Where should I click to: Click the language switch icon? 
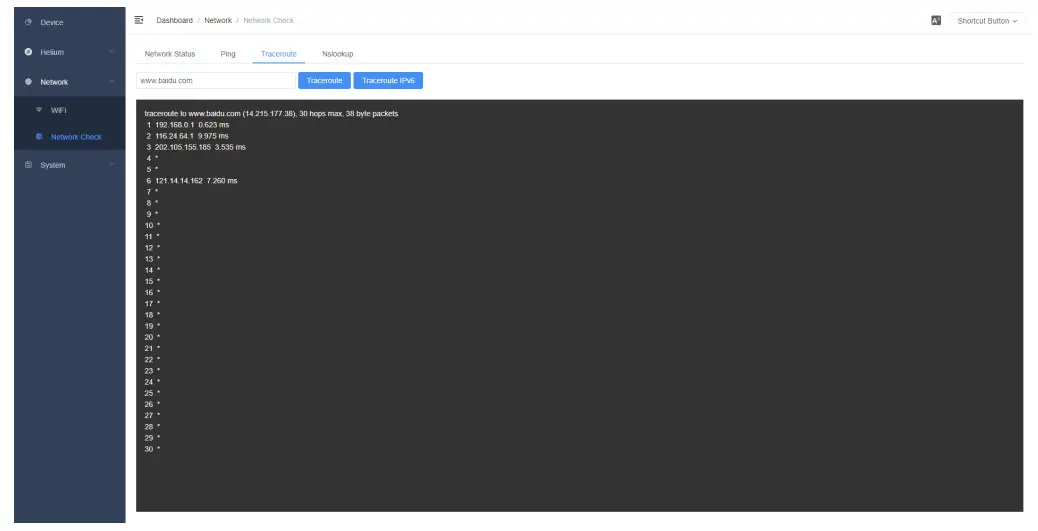[x=935, y=21]
